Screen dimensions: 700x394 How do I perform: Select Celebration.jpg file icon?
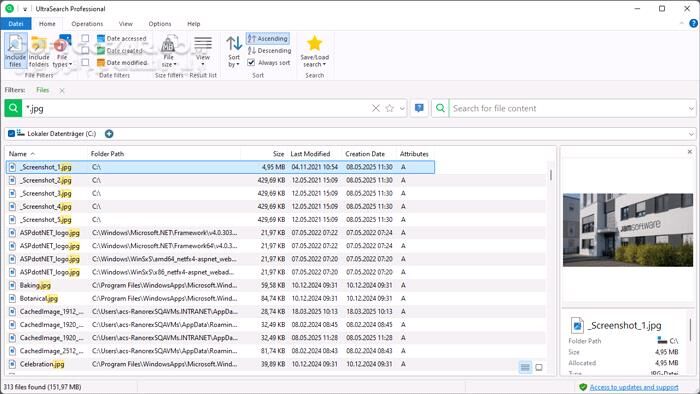pos(12,364)
